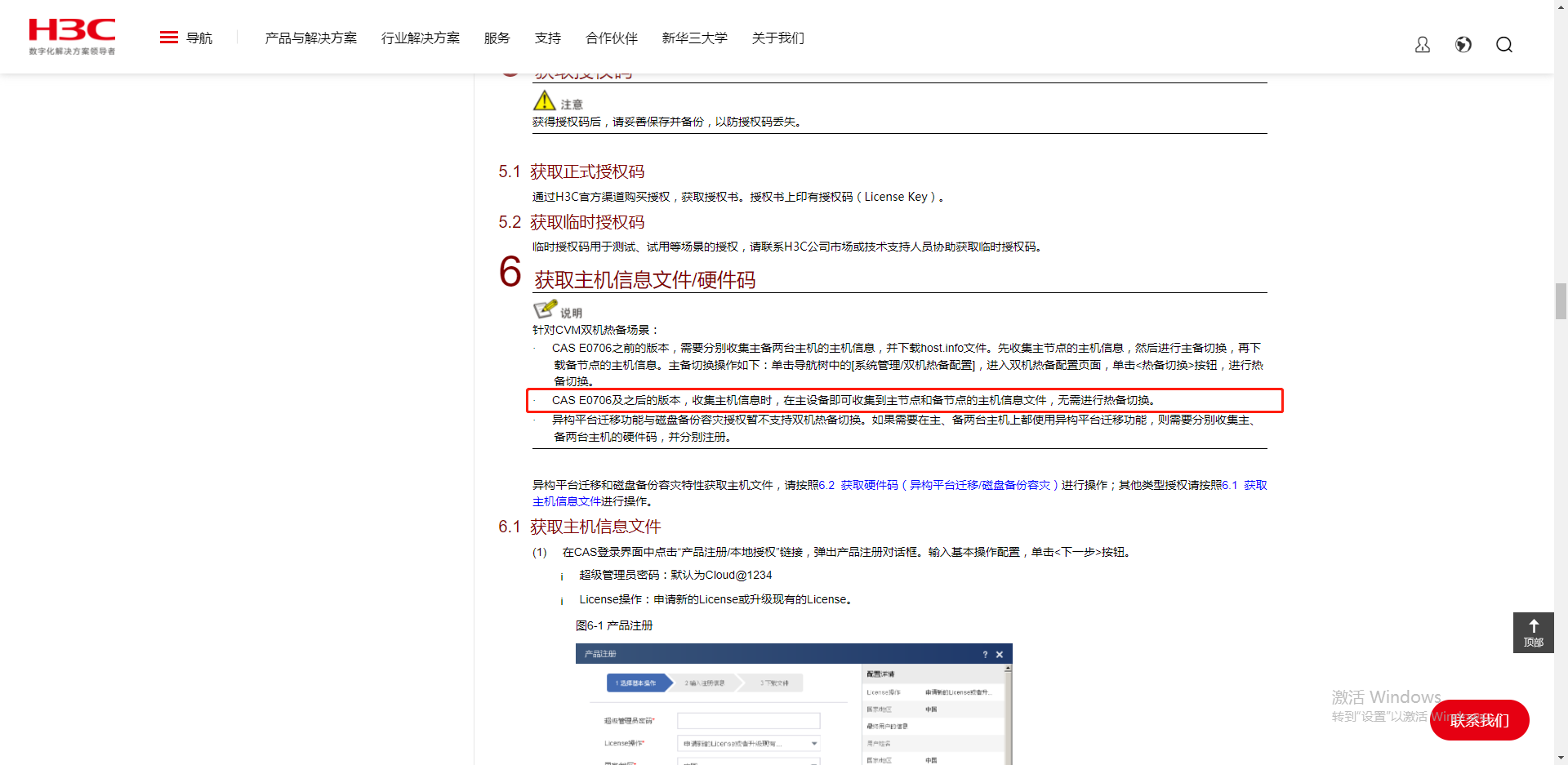Select the 服务 menu item
1568x765 pixels.
(x=497, y=38)
